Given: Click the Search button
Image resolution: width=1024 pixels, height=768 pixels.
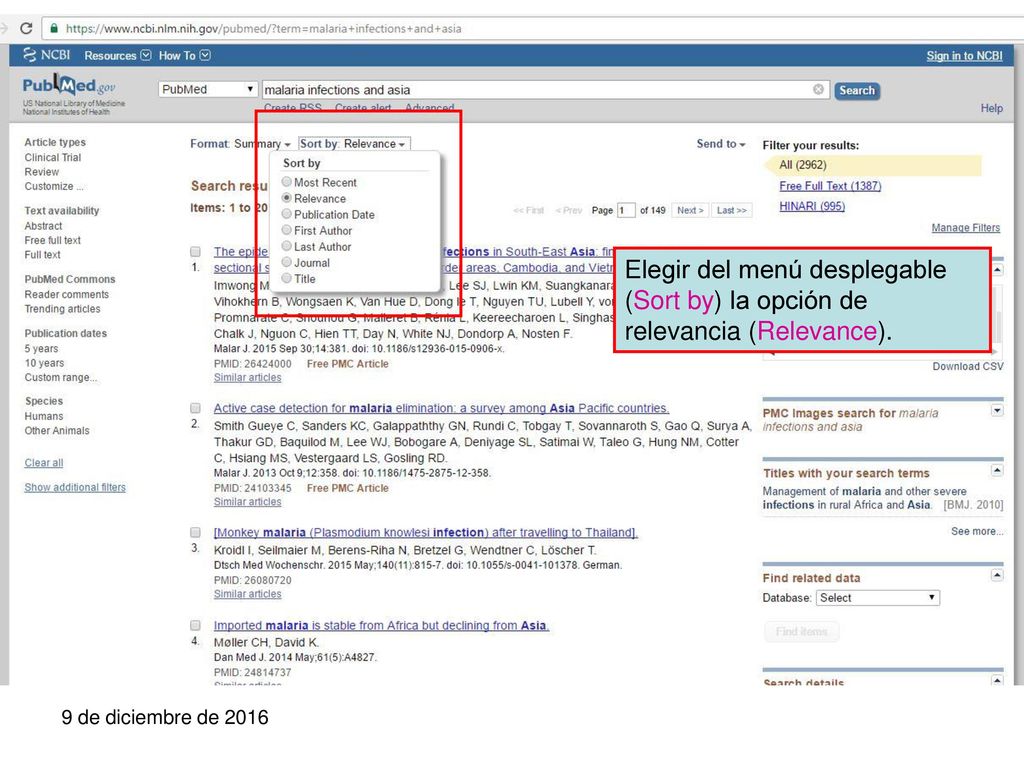Looking at the screenshot, I should 857,90.
